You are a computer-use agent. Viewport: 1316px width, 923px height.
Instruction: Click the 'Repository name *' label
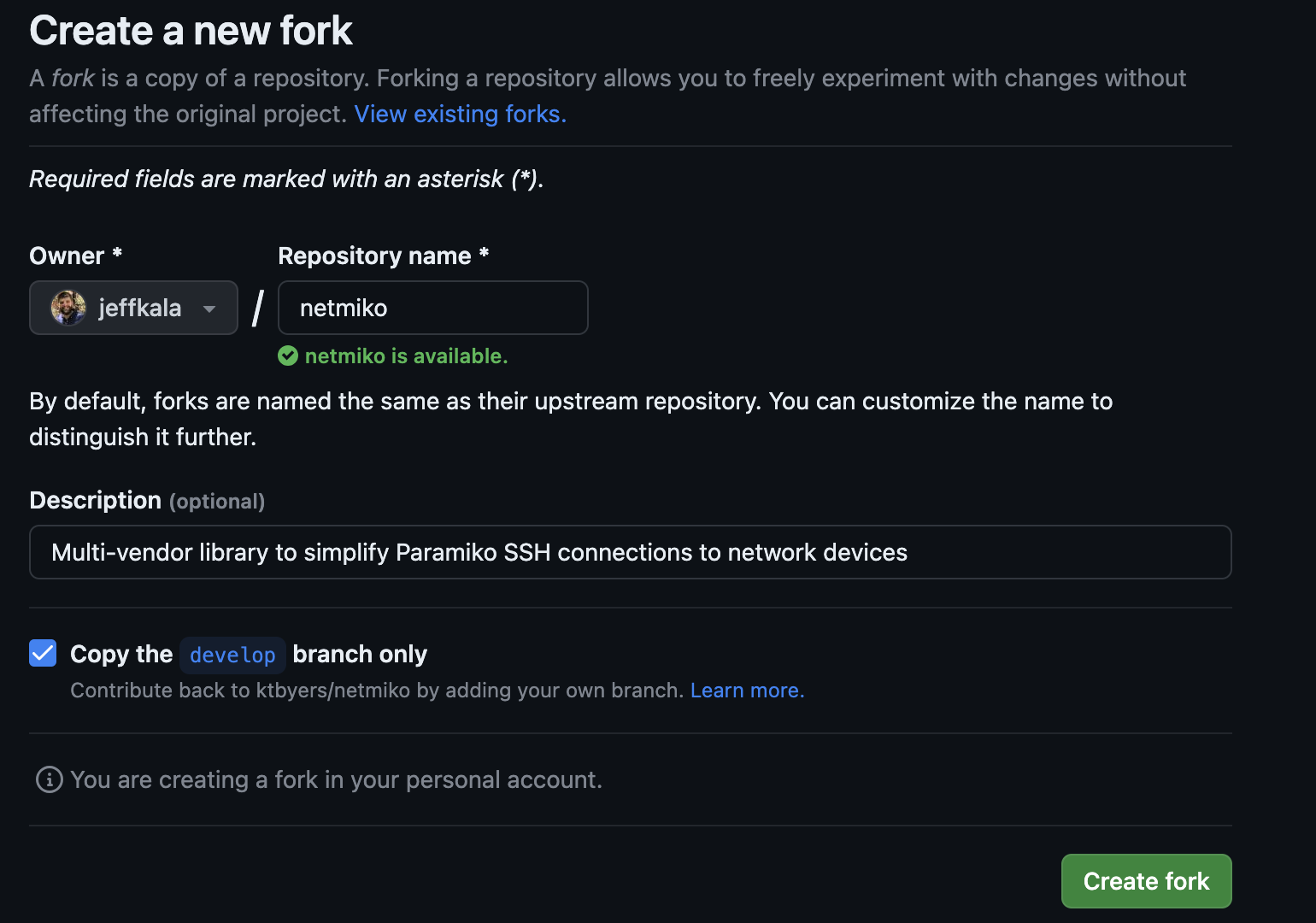[x=384, y=256]
